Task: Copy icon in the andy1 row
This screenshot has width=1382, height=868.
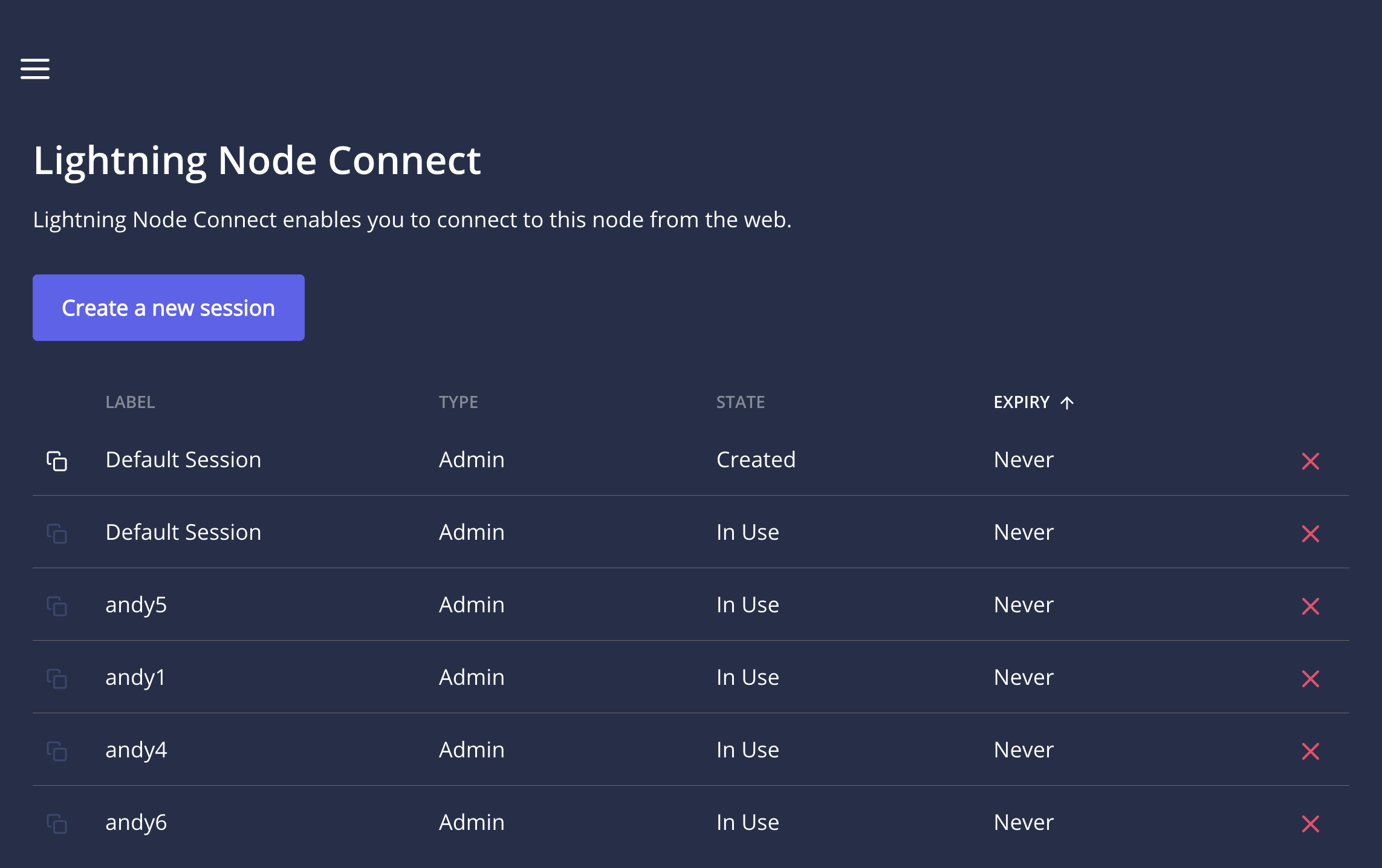Action: click(57, 678)
